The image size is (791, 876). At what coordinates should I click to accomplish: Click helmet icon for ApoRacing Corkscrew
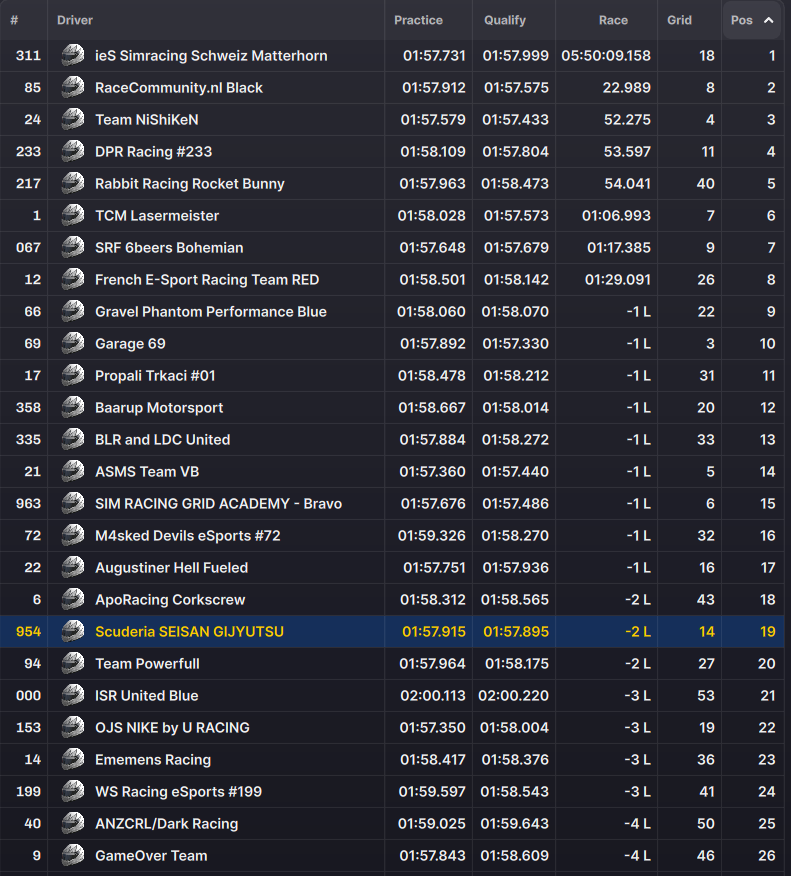click(x=73, y=599)
